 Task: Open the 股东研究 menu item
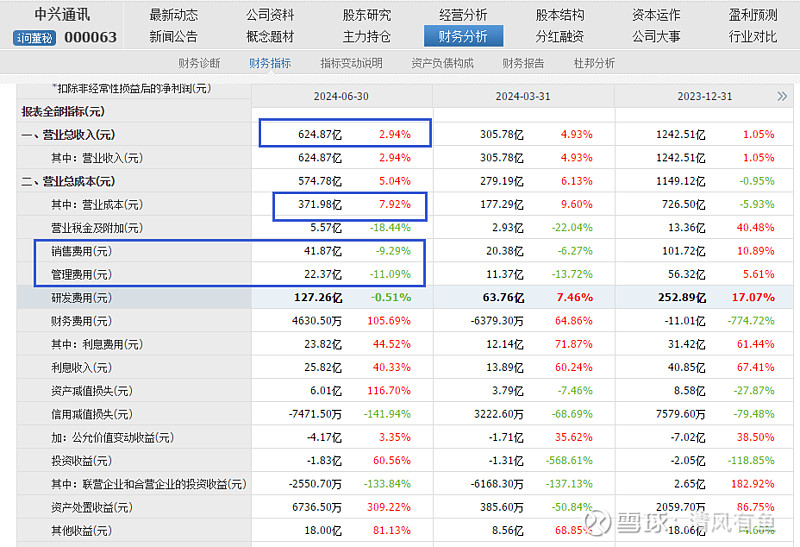[x=366, y=15]
